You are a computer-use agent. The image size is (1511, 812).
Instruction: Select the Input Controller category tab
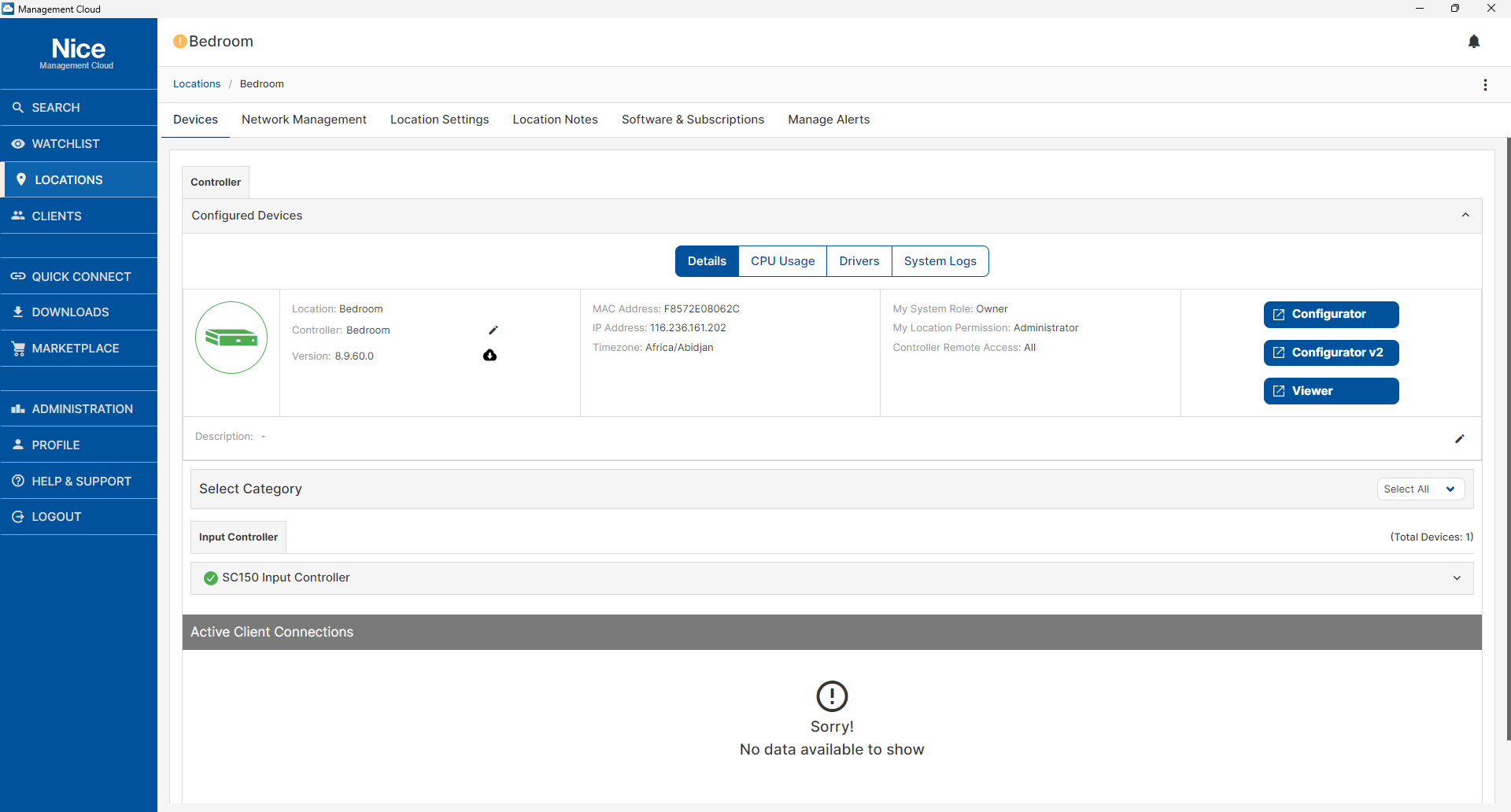(238, 537)
